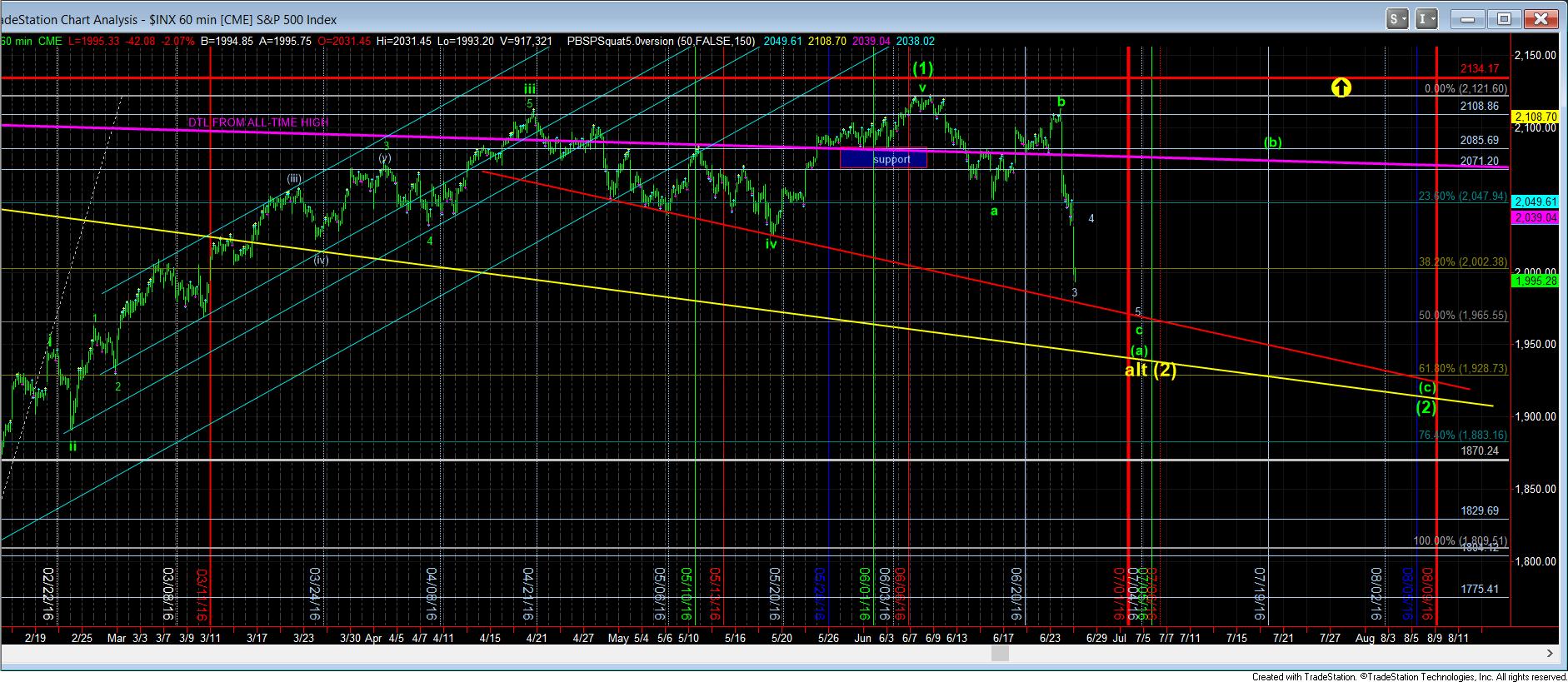Grab the horizontal scrollbar thumb
Viewport: 1568px width, 682px height.
(1001, 655)
